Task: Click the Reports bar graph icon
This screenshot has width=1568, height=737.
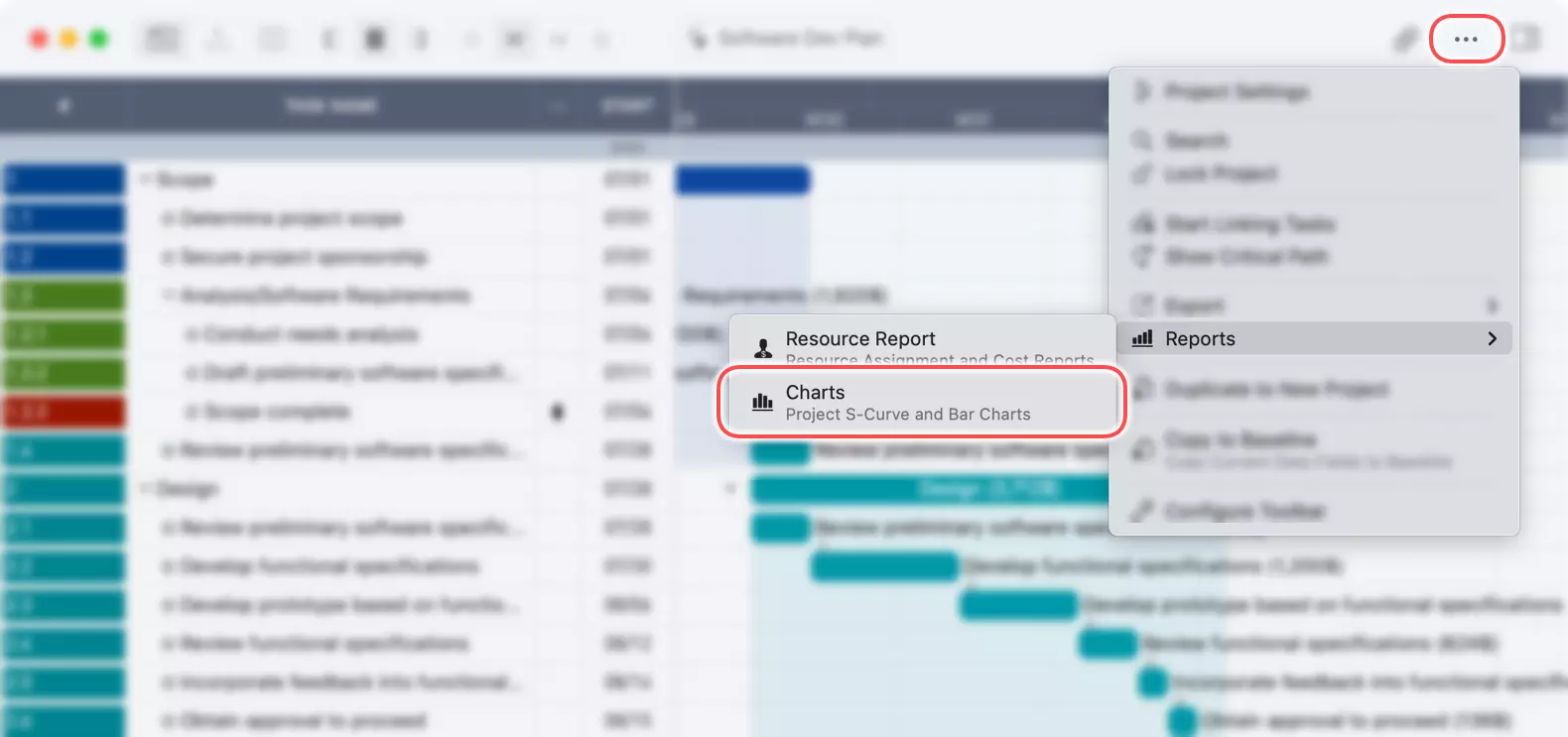Action: pos(1143,338)
